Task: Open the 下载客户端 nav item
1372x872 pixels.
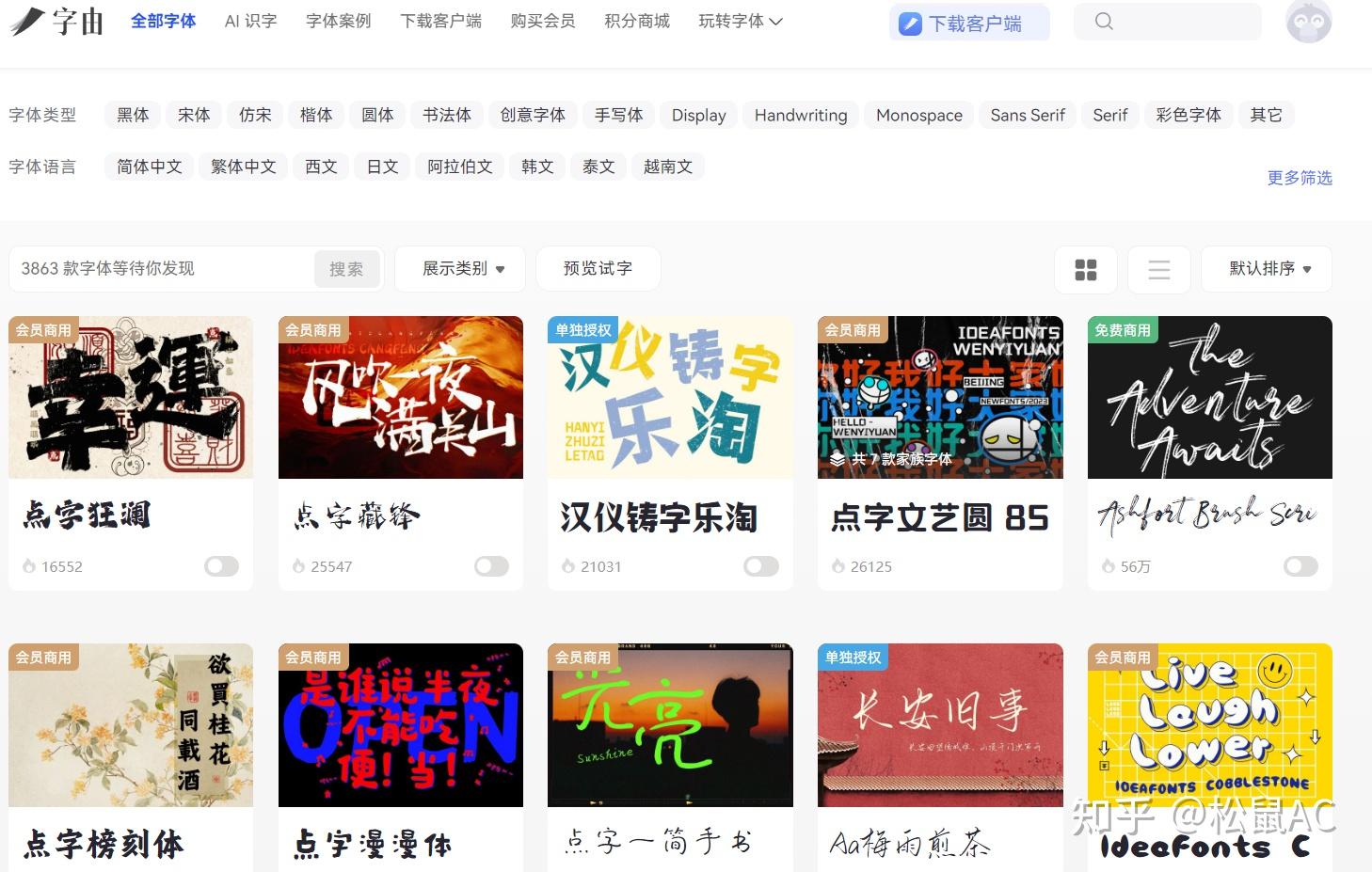Action: [x=441, y=21]
